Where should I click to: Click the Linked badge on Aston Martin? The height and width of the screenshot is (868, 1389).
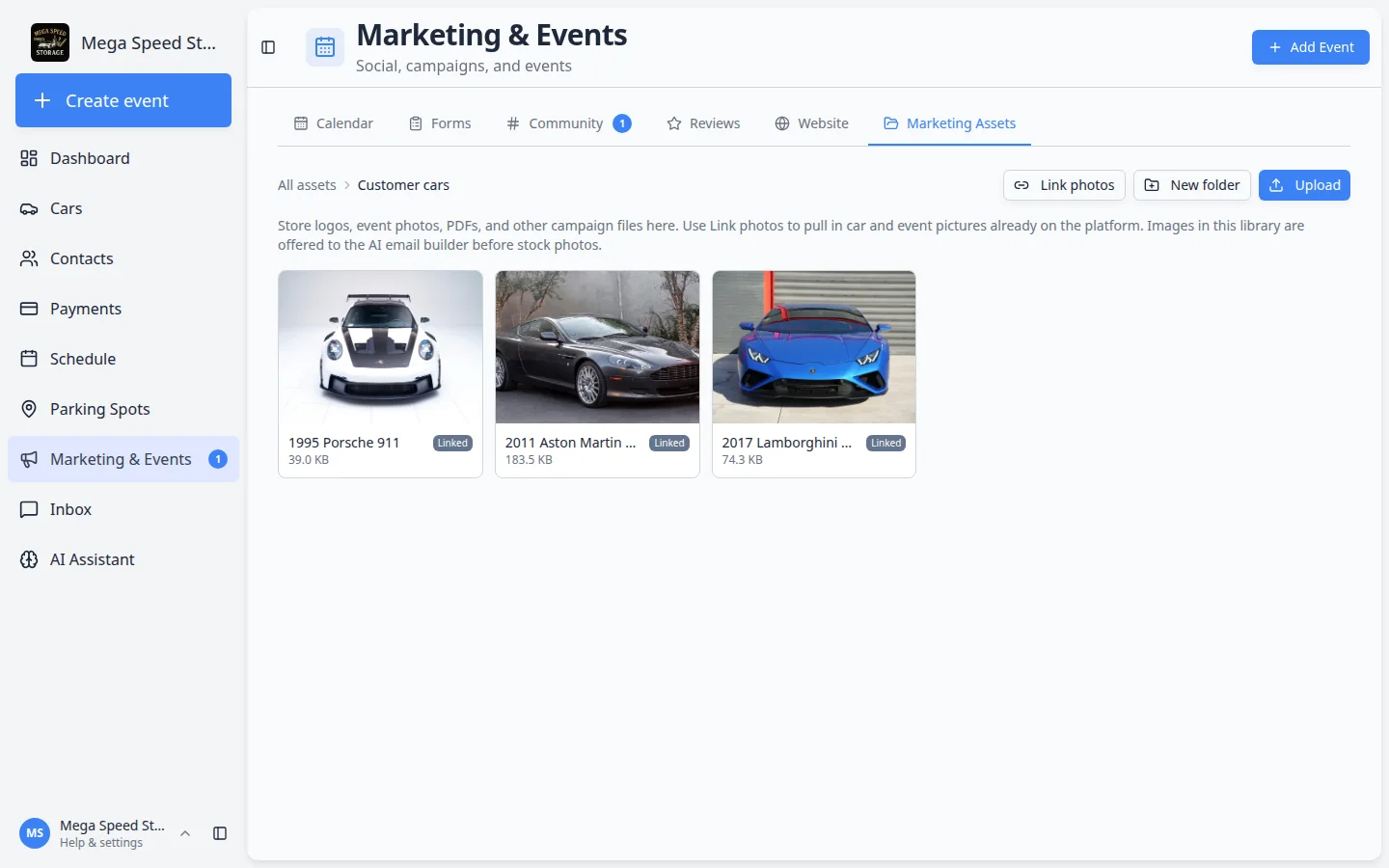pyautogui.click(x=669, y=444)
